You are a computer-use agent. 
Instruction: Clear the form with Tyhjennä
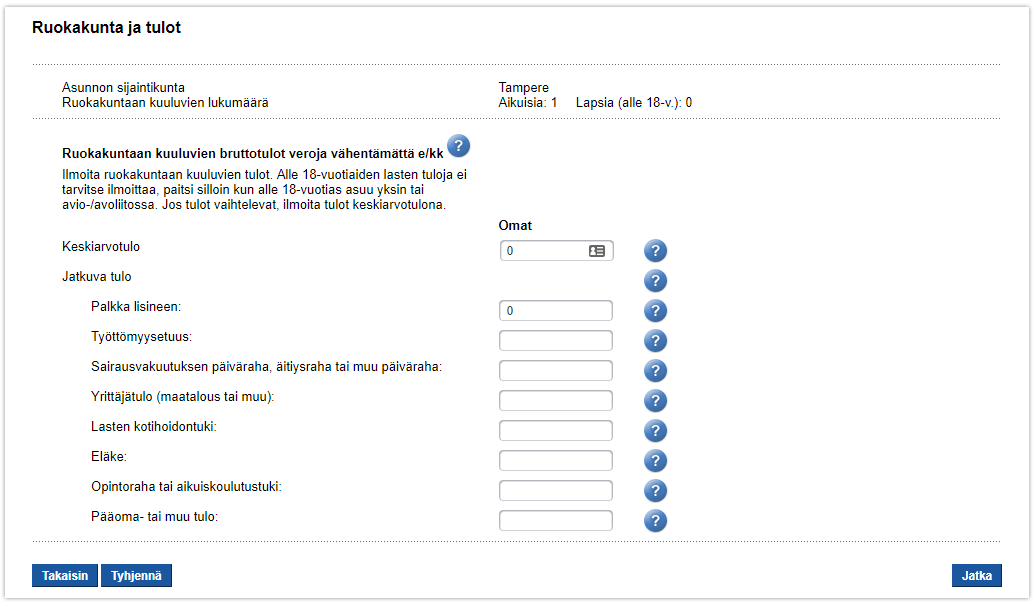click(136, 576)
